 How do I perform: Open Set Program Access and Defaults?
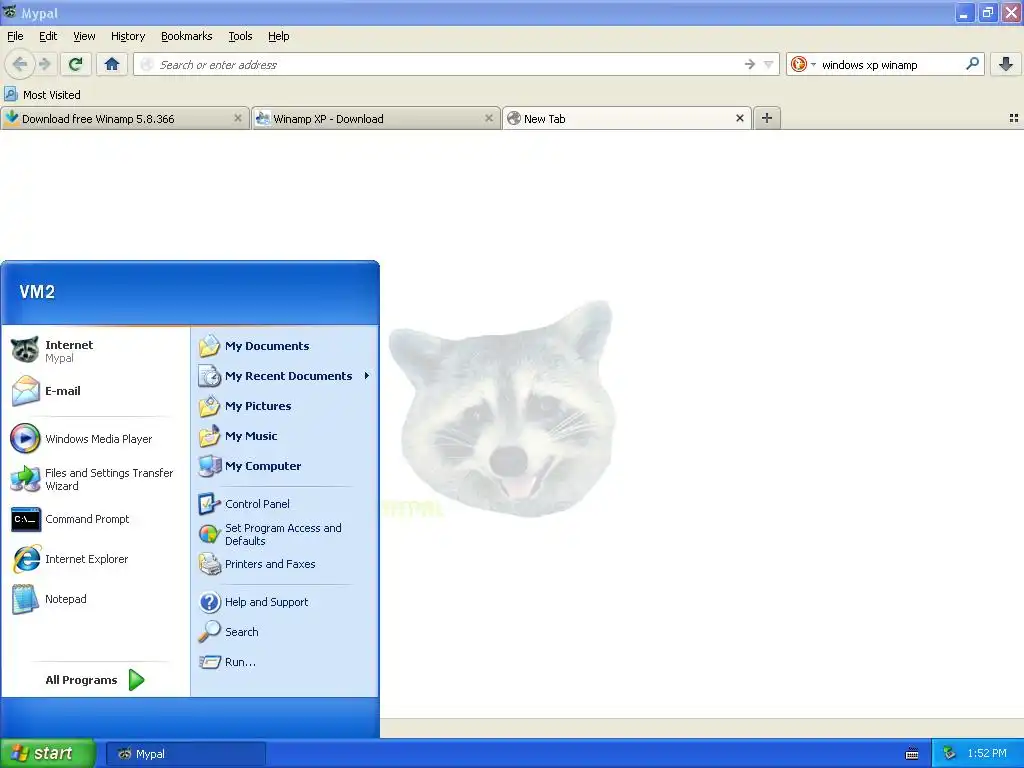284,534
